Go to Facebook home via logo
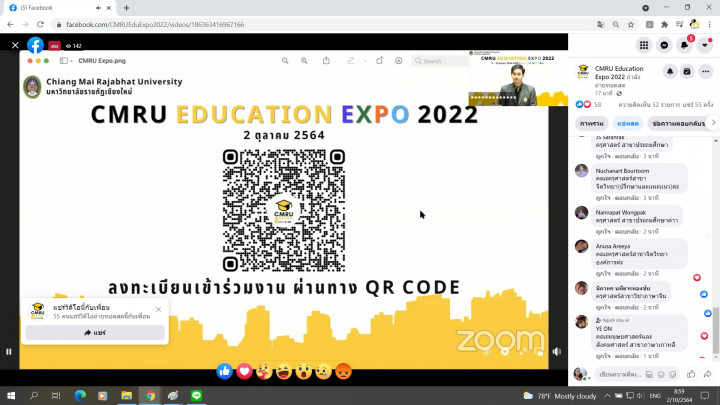The height and width of the screenshot is (405, 720). point(35,45)
